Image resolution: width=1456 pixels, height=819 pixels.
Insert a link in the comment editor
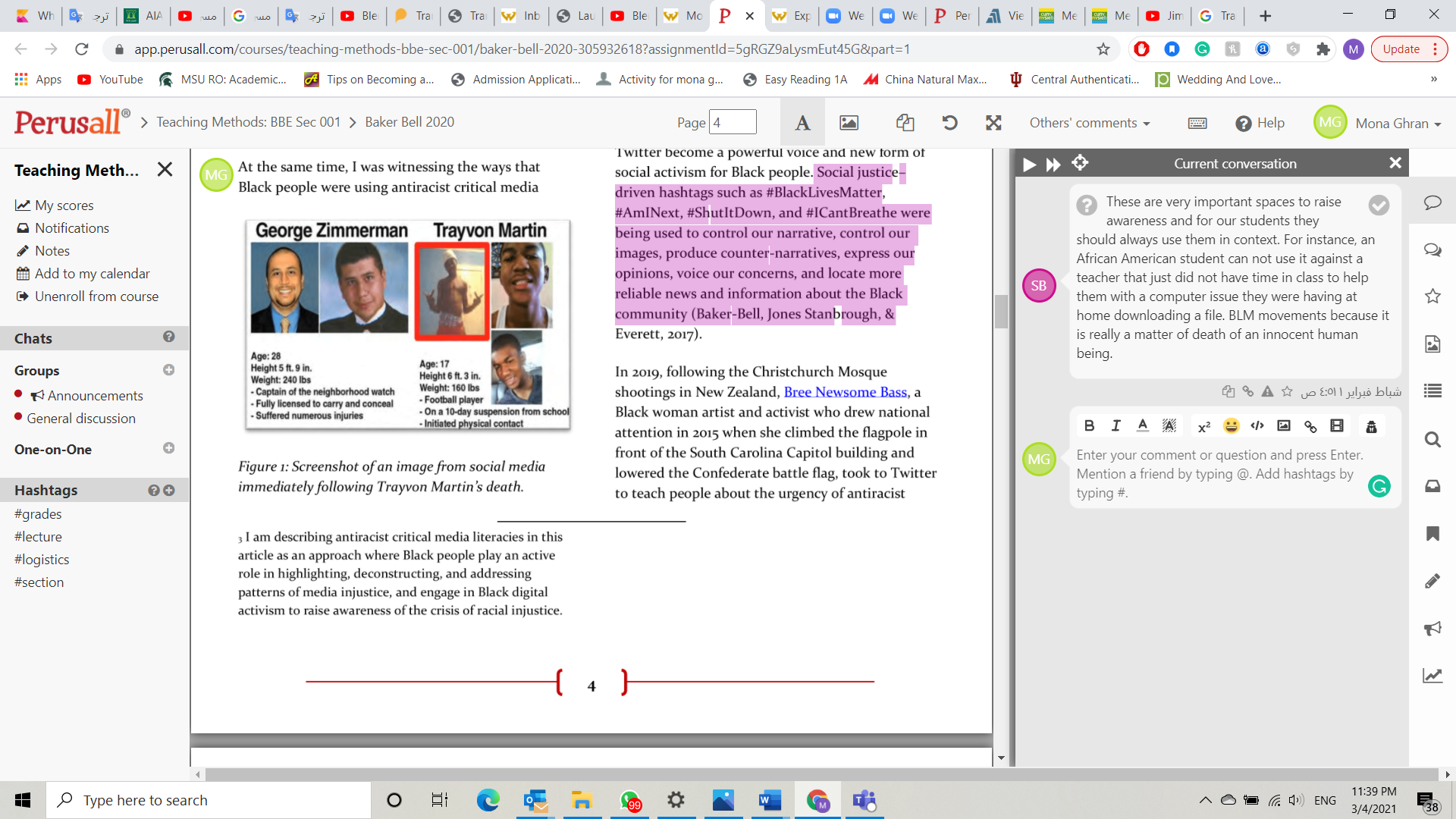(x=1310, y=427)
